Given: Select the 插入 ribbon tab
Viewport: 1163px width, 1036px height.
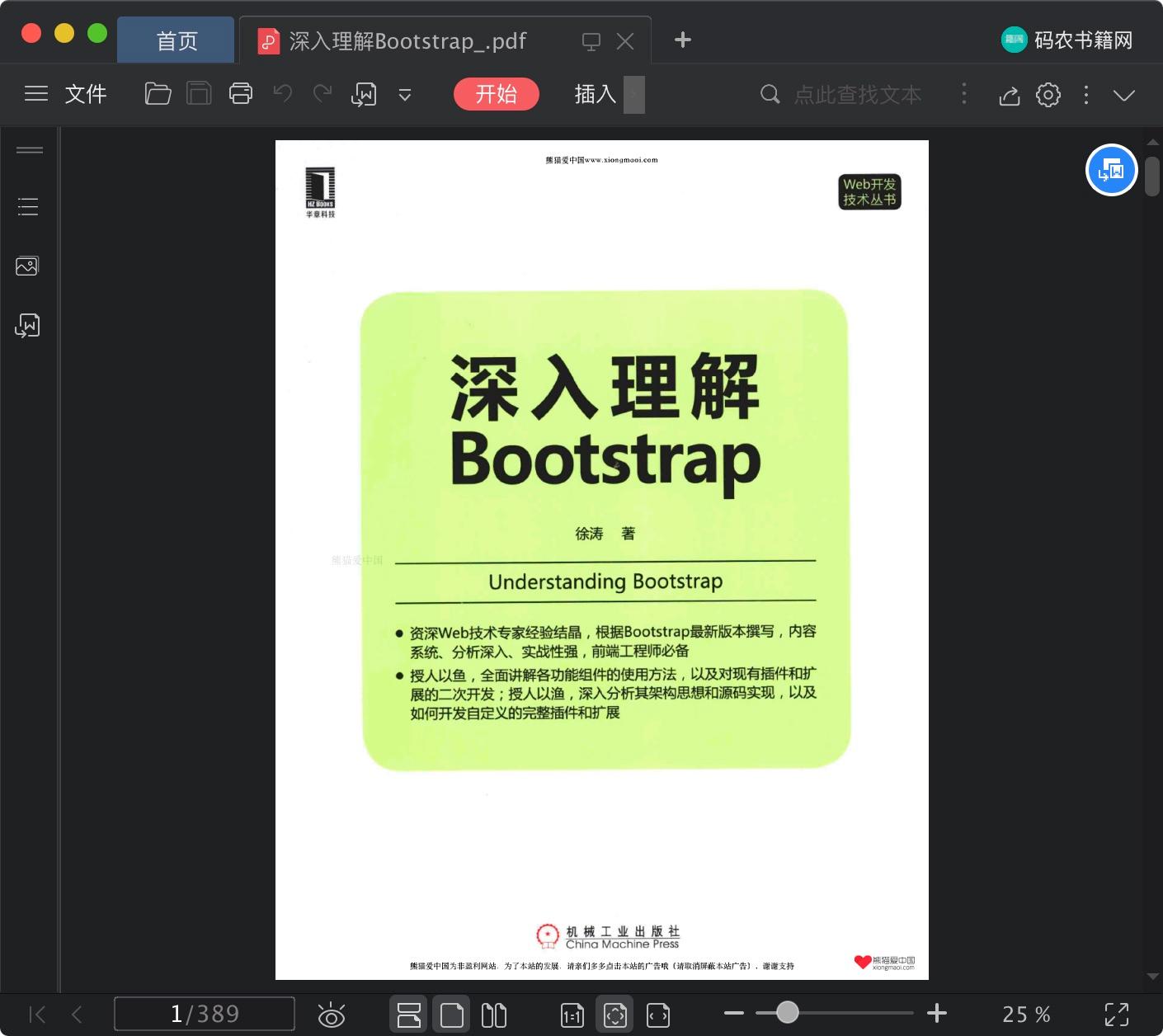Looking at the screenshot, I should click(596, 94).
